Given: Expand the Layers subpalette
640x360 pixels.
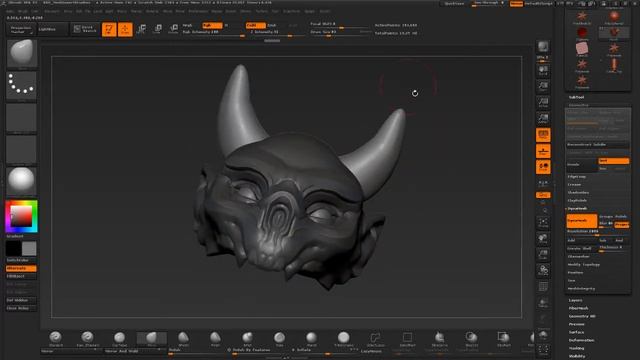Looking at the screenshot, I should (x=576, y=300).
